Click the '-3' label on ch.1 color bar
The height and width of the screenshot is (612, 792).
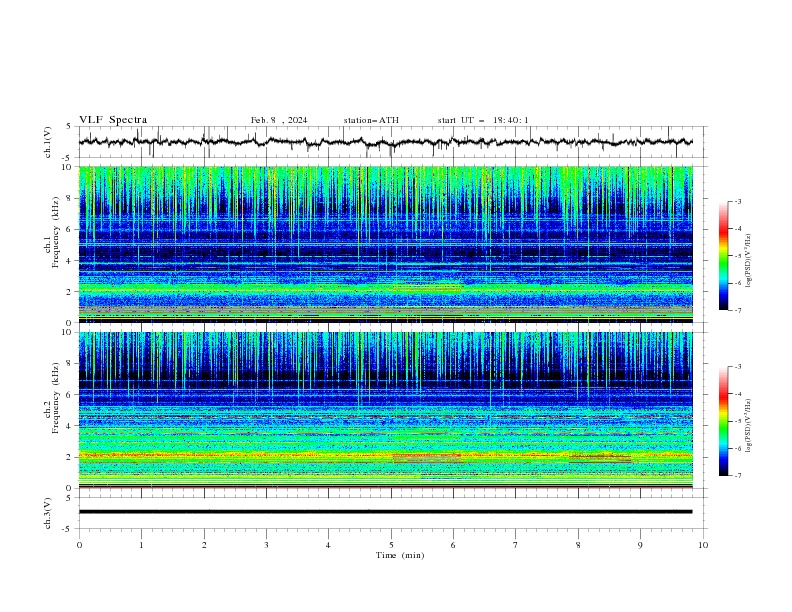(x=737, y=201)
